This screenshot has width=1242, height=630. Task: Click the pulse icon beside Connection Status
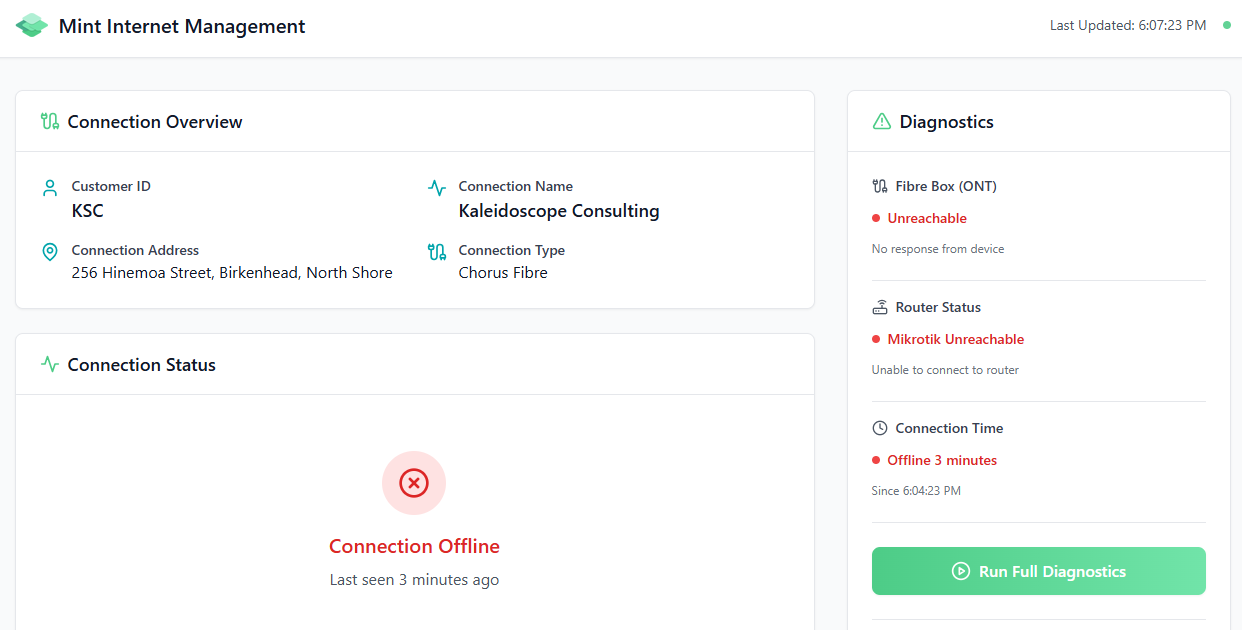click(x=50, y=364)
